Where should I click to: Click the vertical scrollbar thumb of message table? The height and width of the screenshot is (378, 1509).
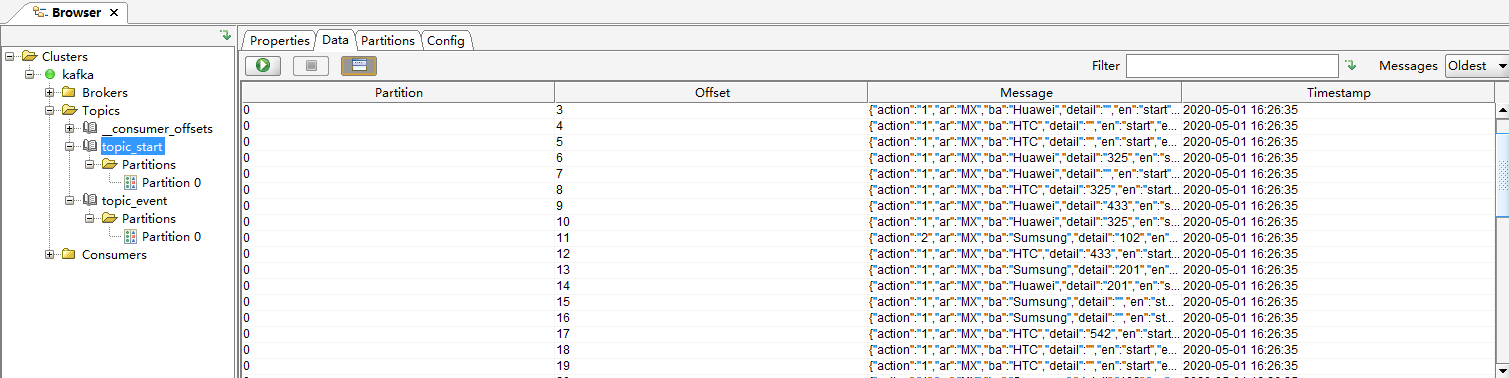(x=1502, y=174)
